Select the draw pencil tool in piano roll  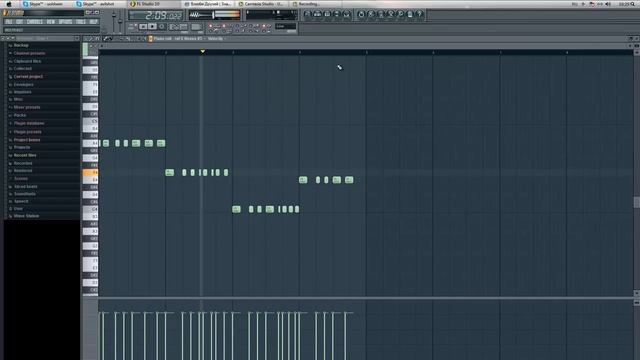click(105, 39)
